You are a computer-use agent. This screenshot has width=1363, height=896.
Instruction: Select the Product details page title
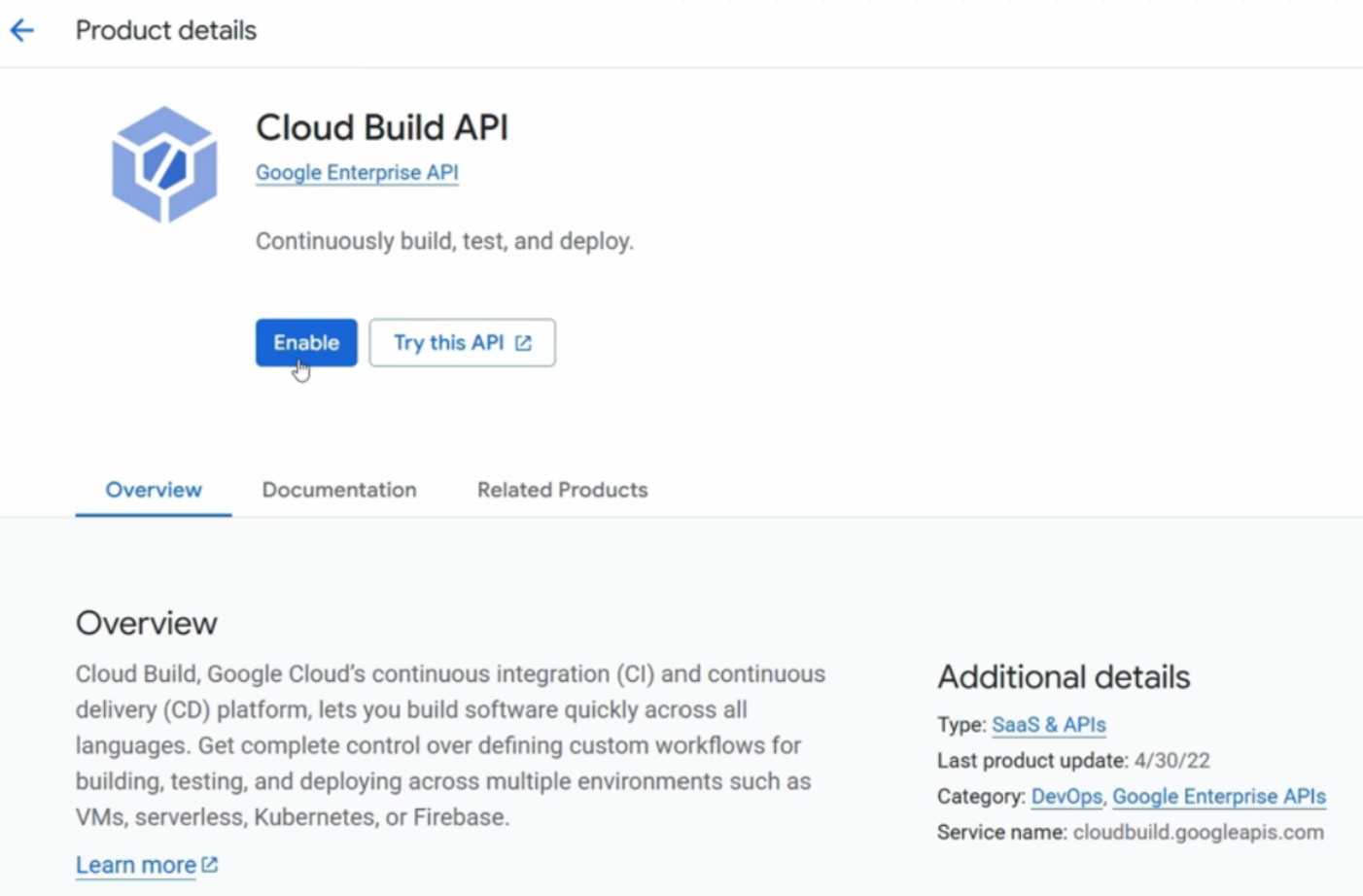tap(166, 31)
